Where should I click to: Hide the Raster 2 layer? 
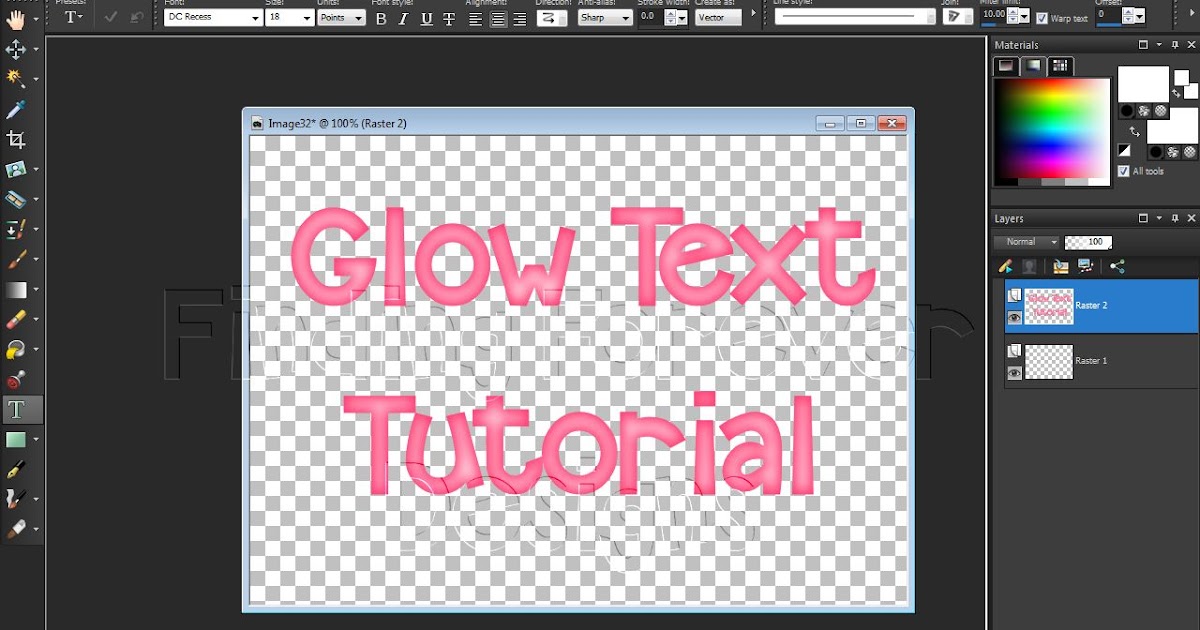[1014, 317]
